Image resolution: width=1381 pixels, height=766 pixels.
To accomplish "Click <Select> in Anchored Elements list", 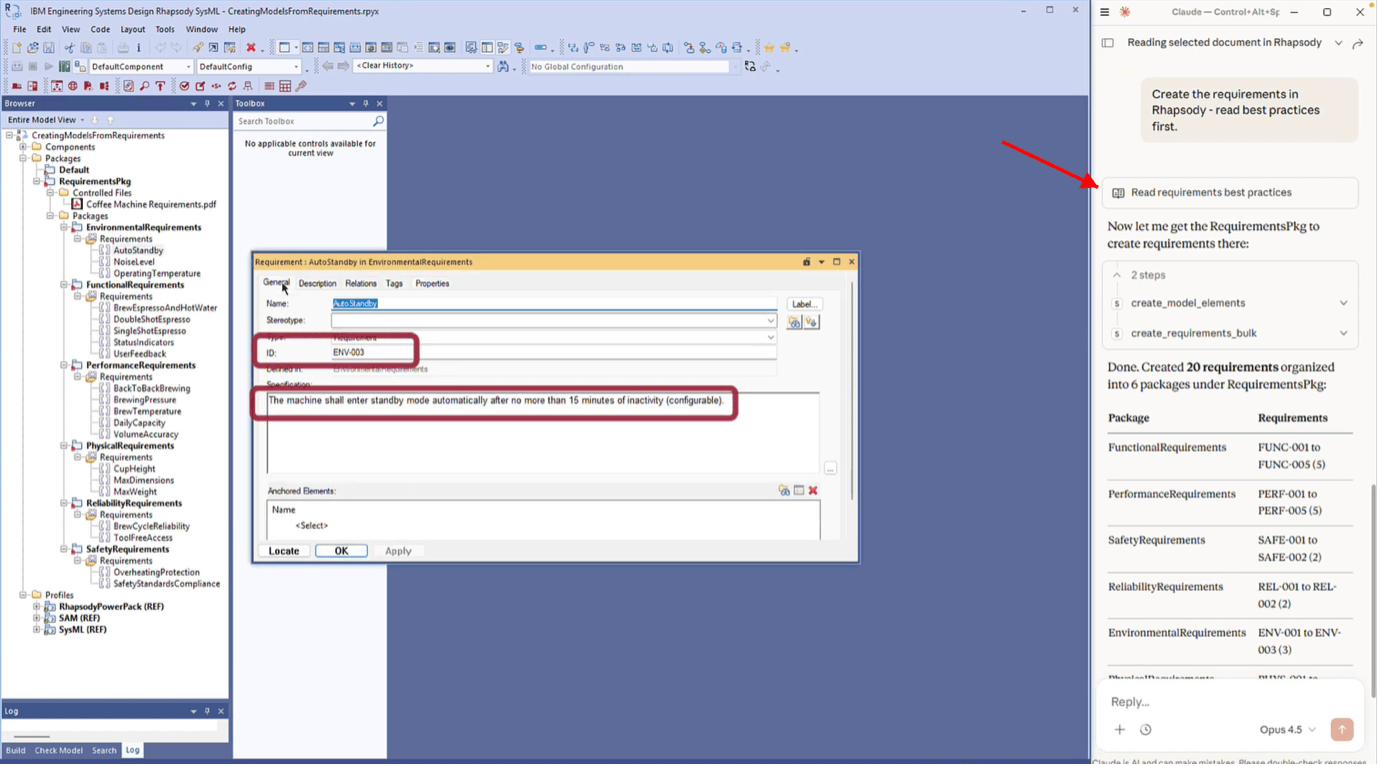I will click(311, 526).
